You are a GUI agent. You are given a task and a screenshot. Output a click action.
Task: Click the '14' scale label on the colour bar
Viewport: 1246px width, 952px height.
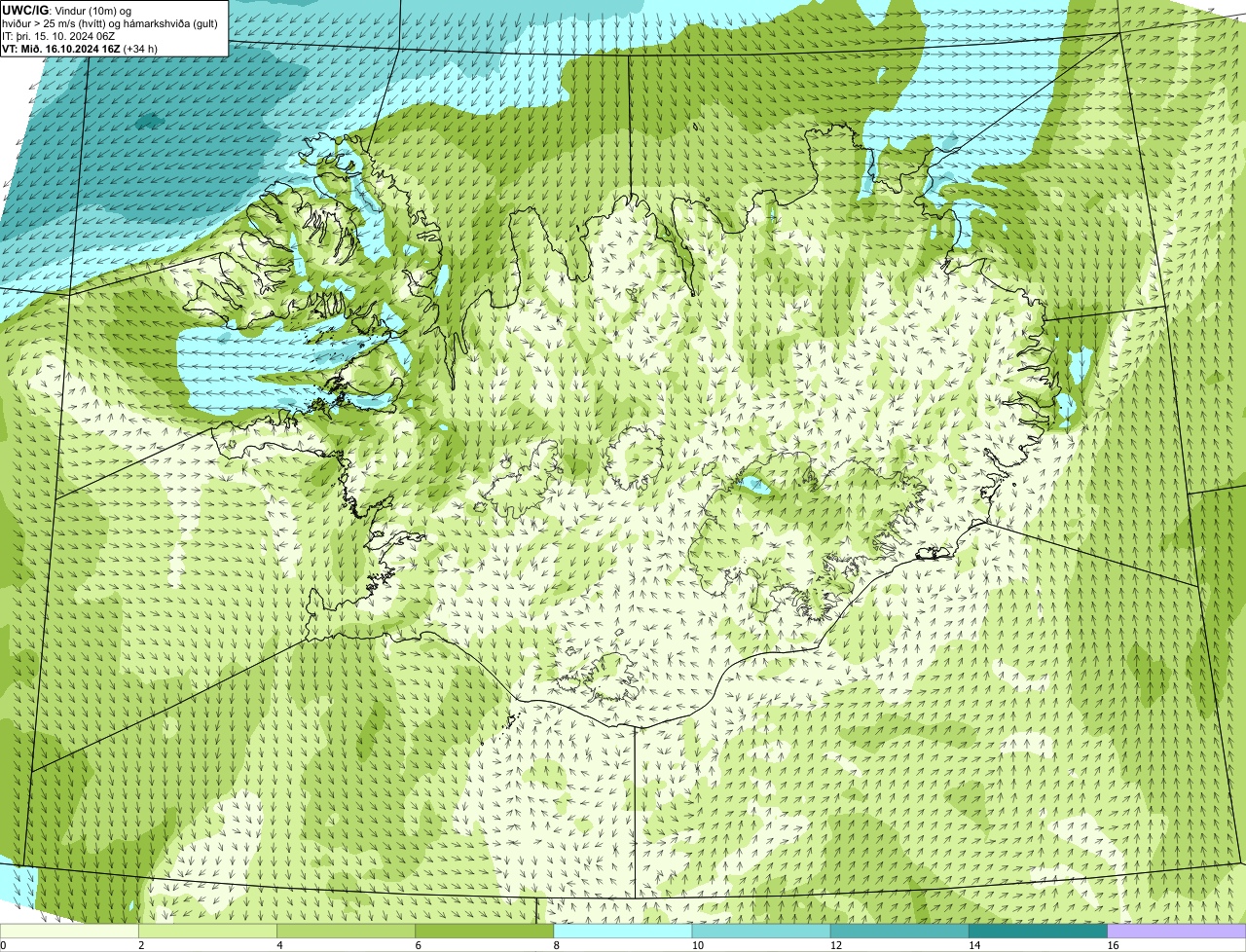pyautogui.click(x=974, y=945)
